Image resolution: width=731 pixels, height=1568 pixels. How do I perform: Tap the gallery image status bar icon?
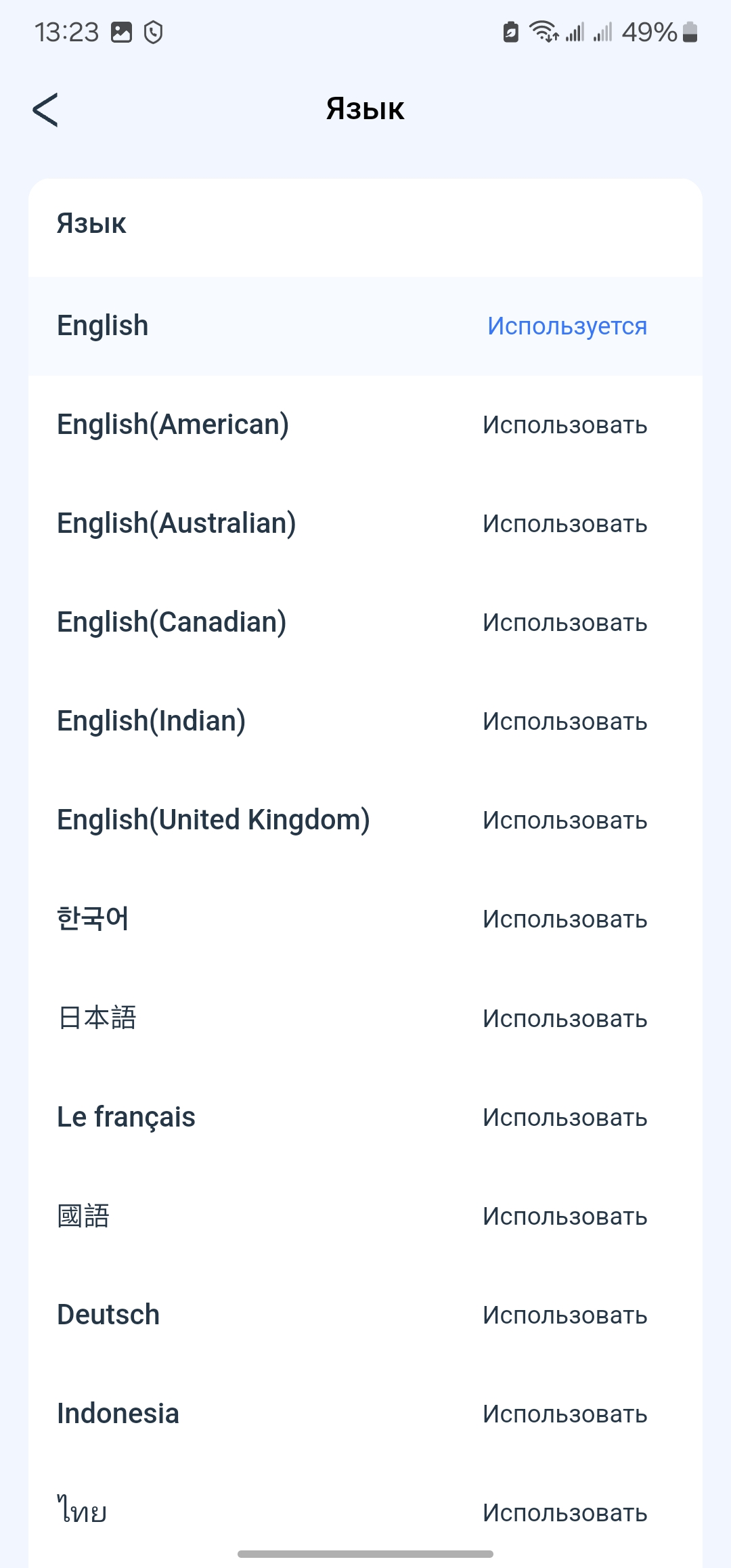121,32
